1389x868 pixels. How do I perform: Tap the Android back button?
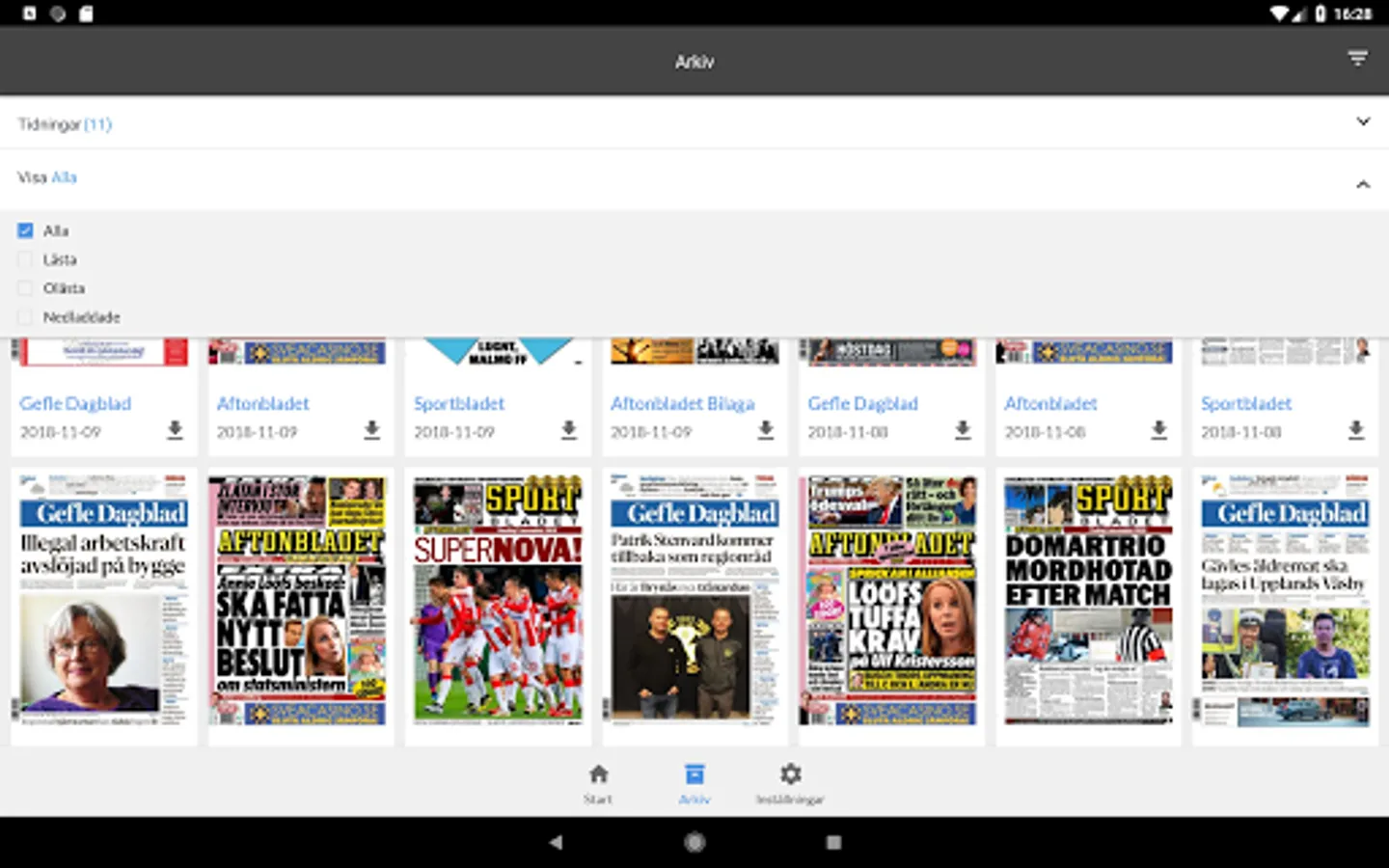pyautogui.click(x=556, y=842)
